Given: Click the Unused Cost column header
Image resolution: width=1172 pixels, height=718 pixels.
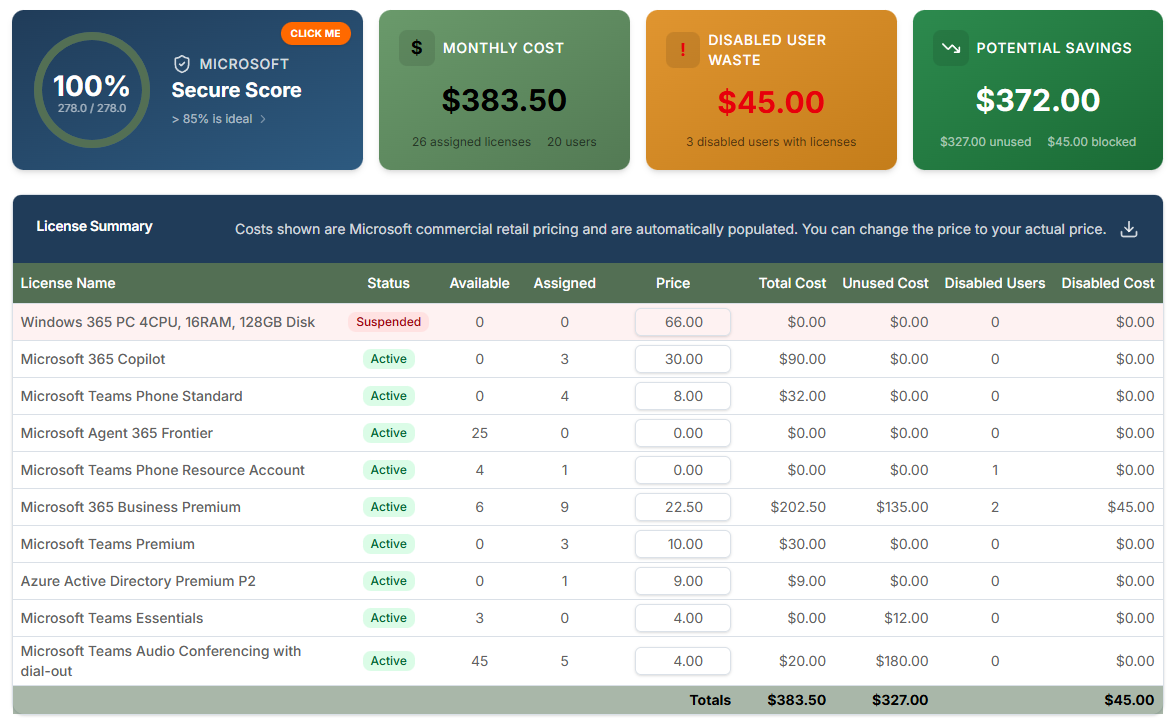Looking at the screenshot, I should point(885,283).
